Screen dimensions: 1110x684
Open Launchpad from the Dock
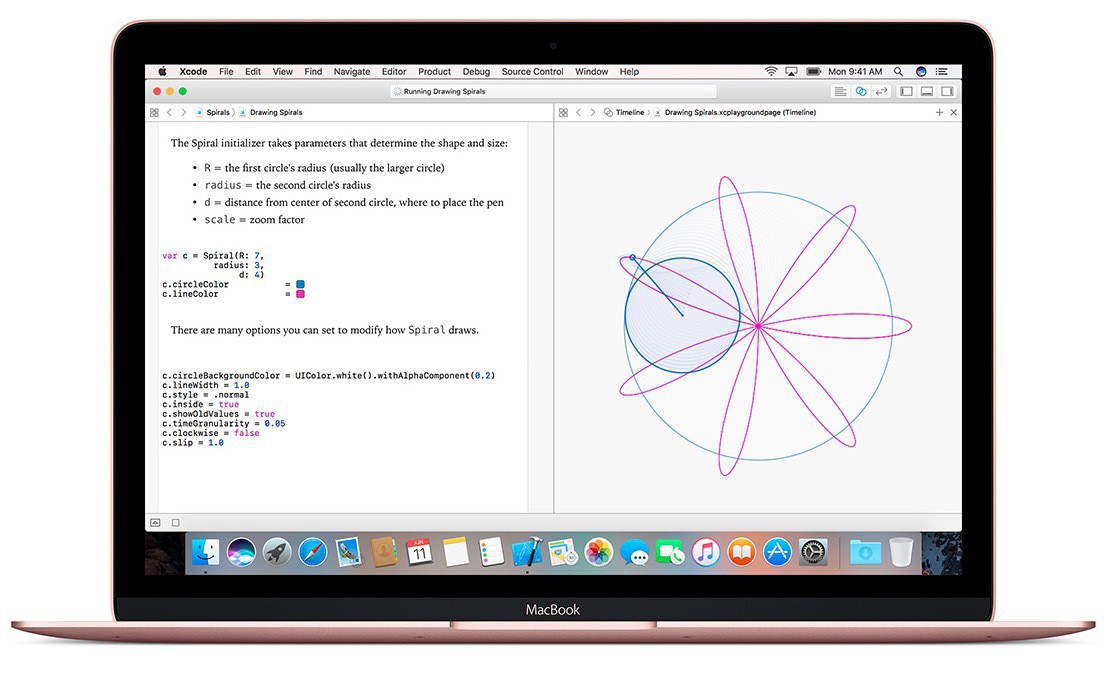coord(277,552)
